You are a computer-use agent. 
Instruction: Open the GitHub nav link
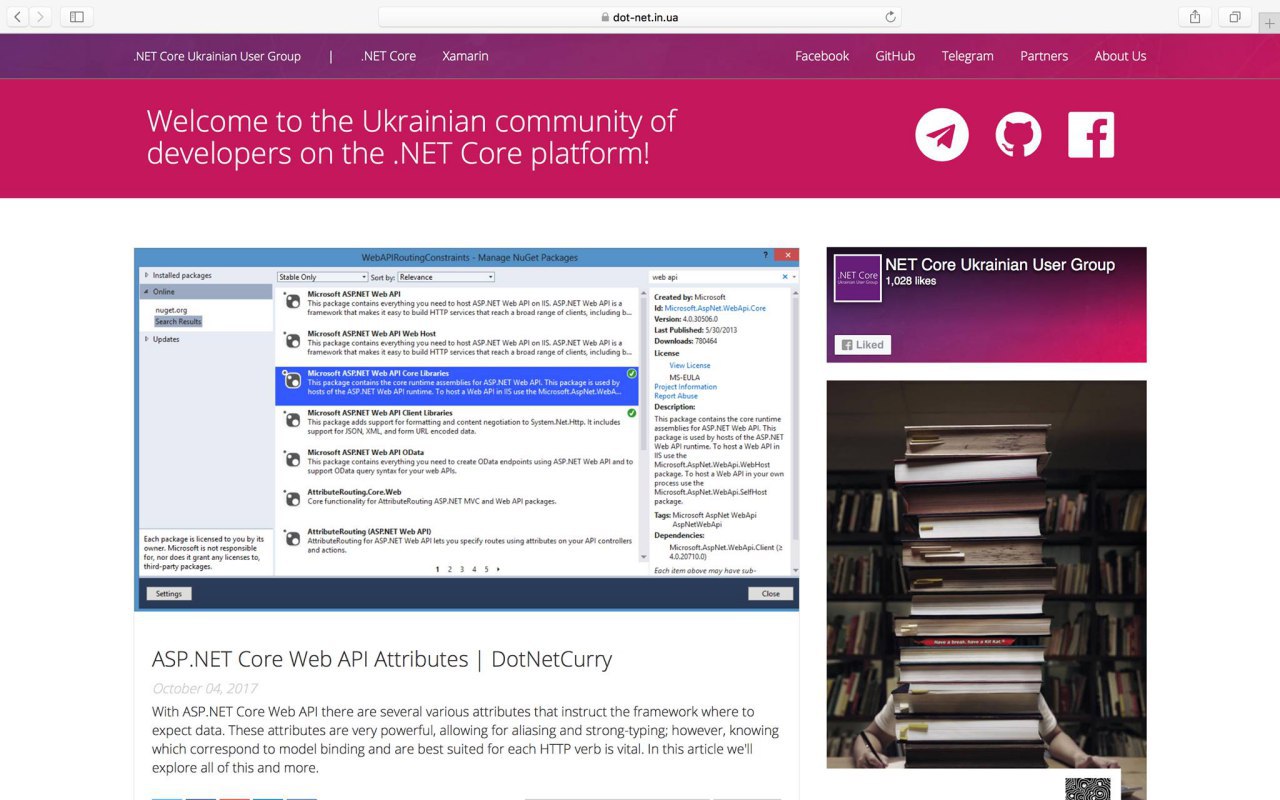[x=895, y=56]
